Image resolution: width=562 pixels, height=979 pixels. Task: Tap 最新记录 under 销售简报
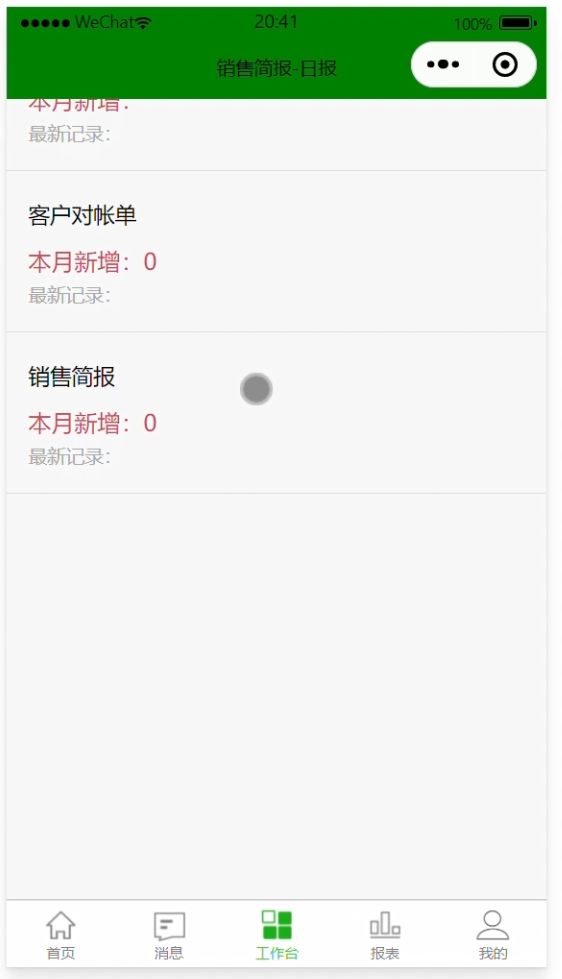pyautogui.click(x=69, y=457)
